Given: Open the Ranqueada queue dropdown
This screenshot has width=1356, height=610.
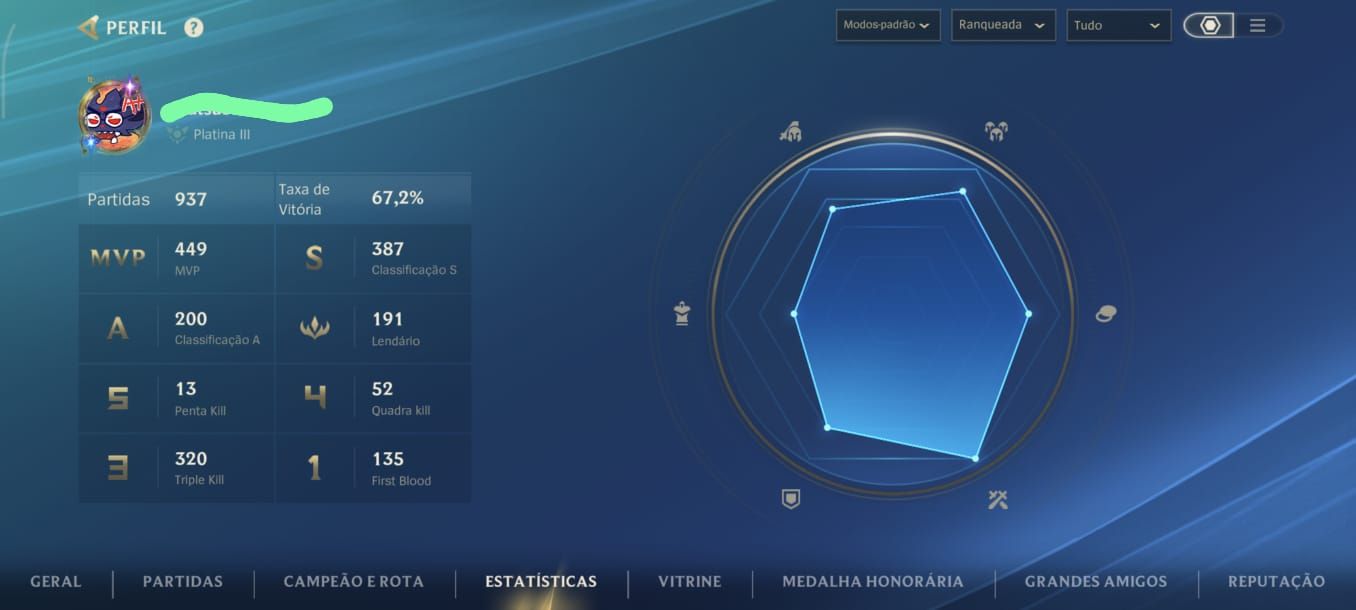Looking at the screenshot, I should pos(1003,25).
